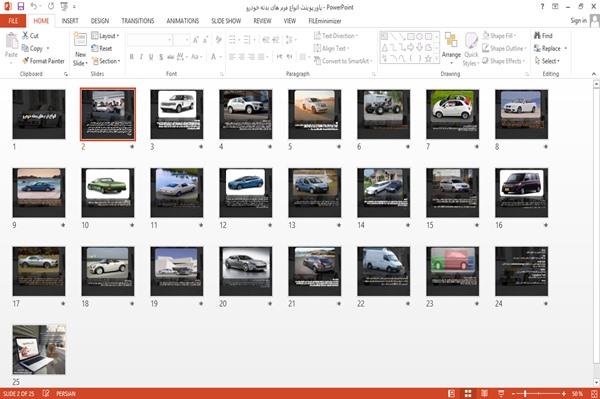Click the Cut scissors icon
The width and height of the screenshot is (600, 399).
click(x=25, y=36)
